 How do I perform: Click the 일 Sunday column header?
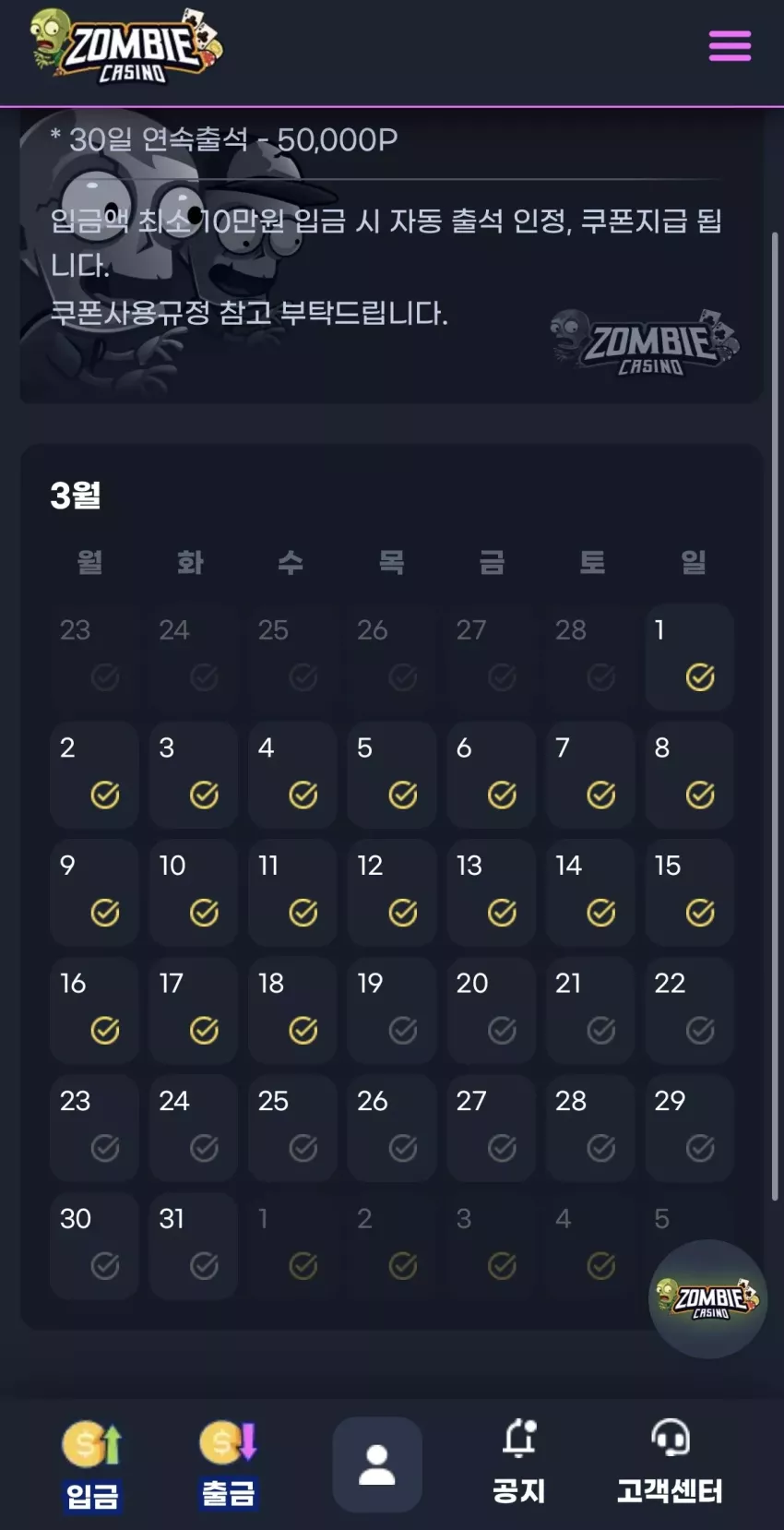pos(693,562)
